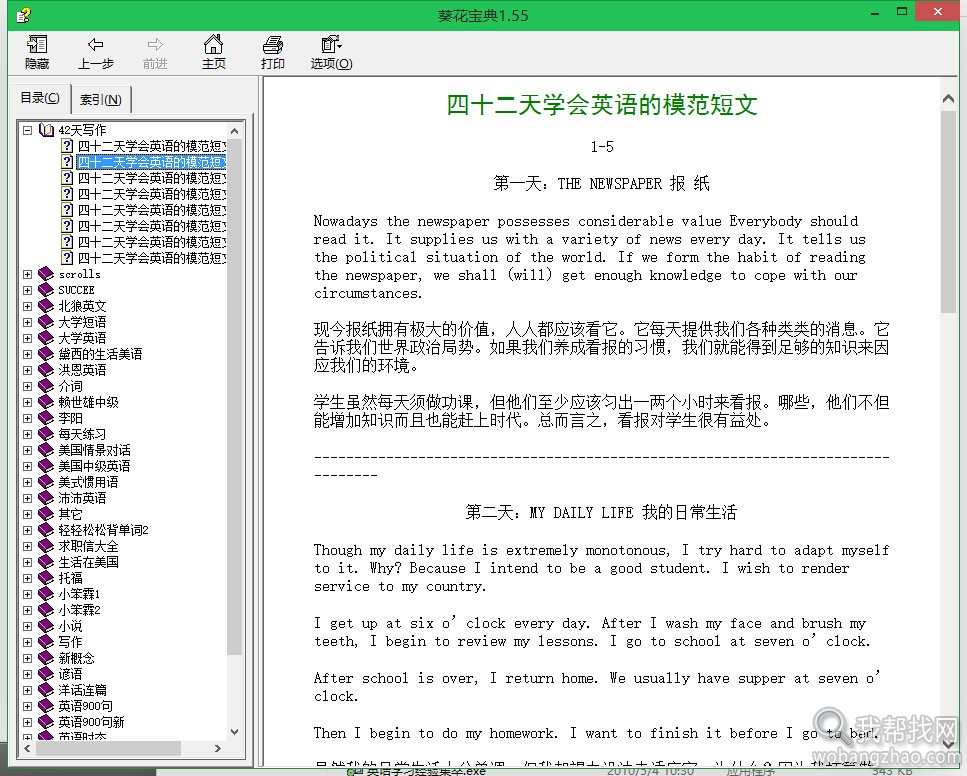Expand the 黛西的生活美语 node
The width and height of the screenshot is (967, 776).
[27, 354]
